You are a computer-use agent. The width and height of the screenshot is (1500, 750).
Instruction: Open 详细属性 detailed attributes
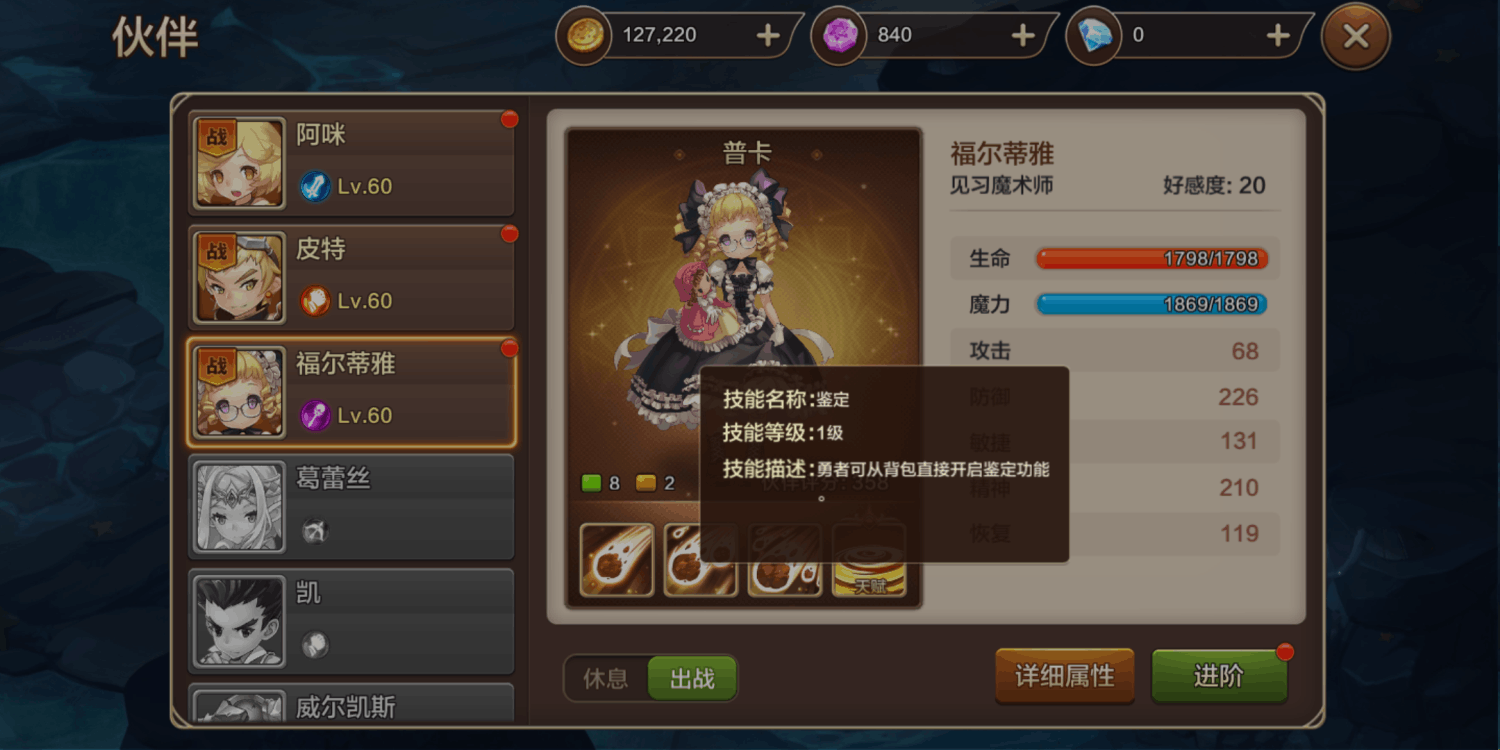point(1065,676)
